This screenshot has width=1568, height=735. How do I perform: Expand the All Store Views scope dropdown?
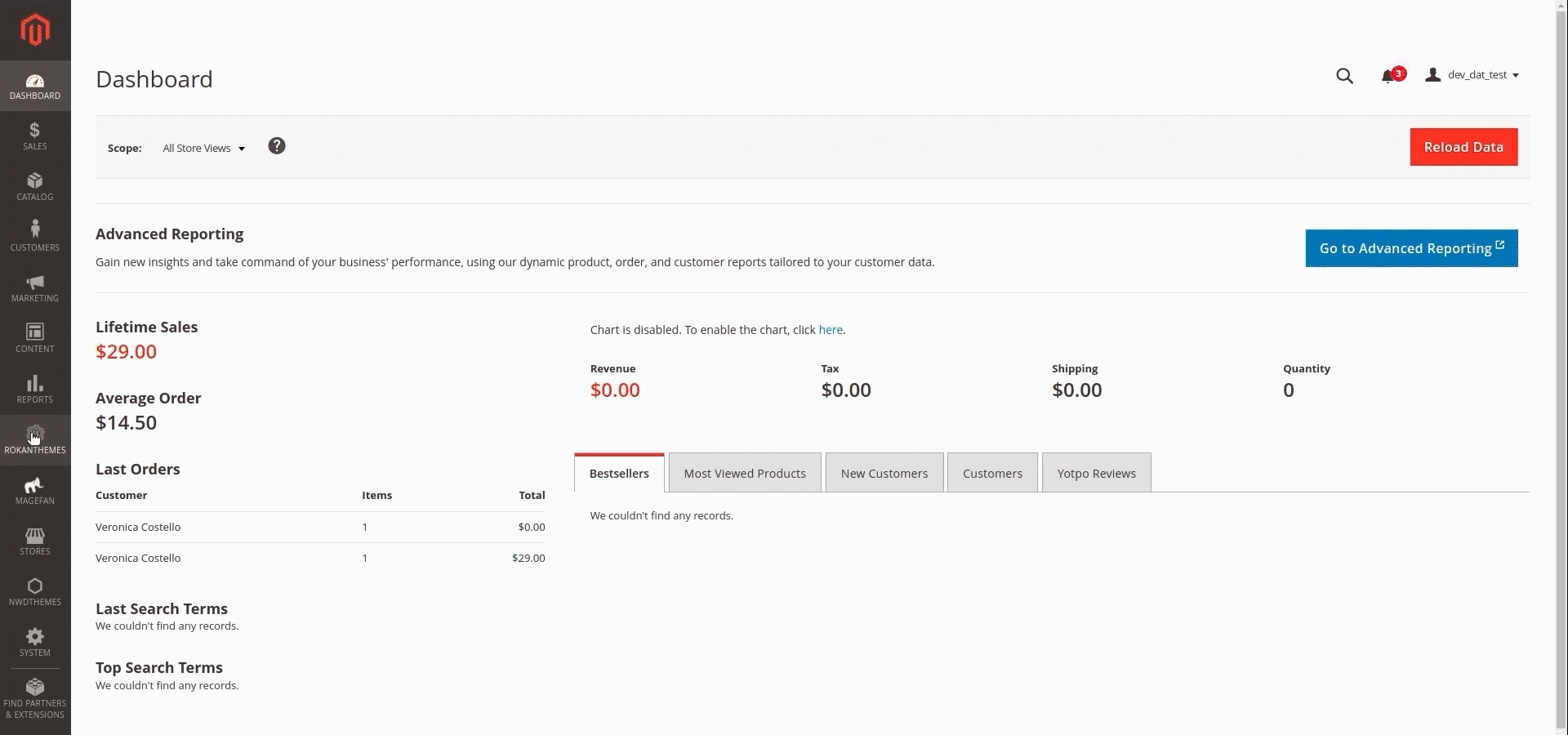tap(203, 149)
